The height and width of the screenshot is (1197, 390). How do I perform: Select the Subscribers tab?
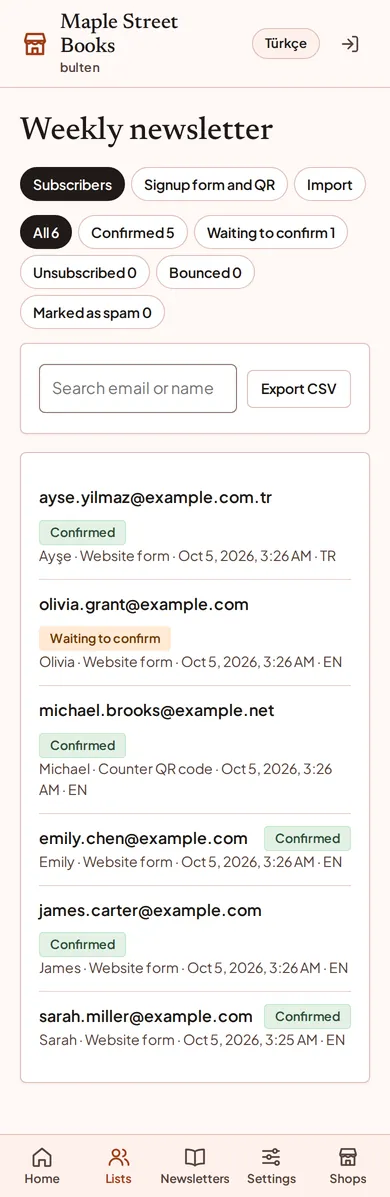[73, 184]
